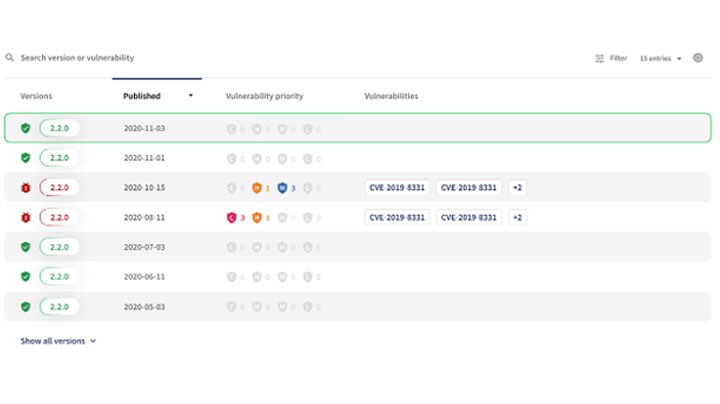Click orange high-priority shield in 2020-08-11 row
Screen dimensions: 720x404
(257, 218)
